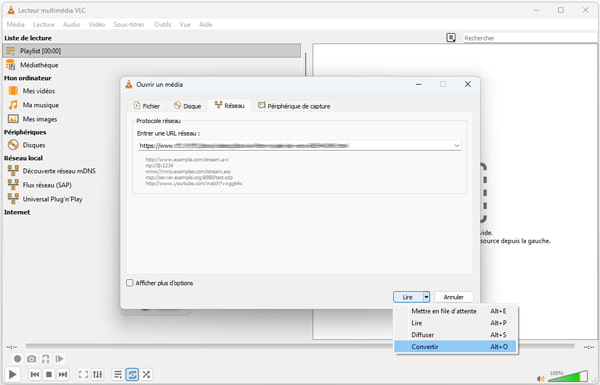The image size is (600, 385).
Task: Switch to Périphérique de capture tab
Action: pos(294,106)
